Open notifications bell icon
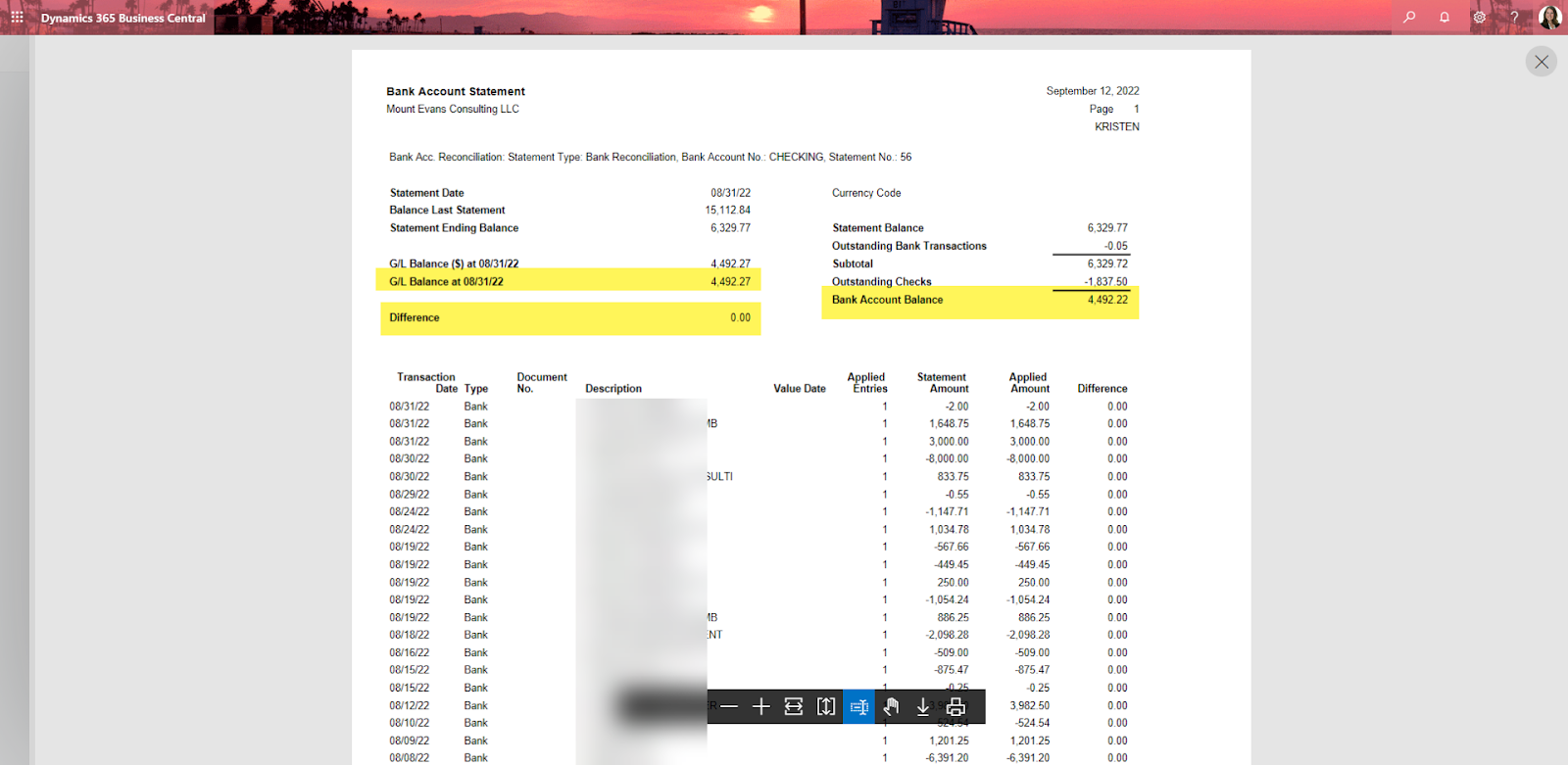Image resolution: width=1568 pixels, height=765 pixels. pos(1445,17)
